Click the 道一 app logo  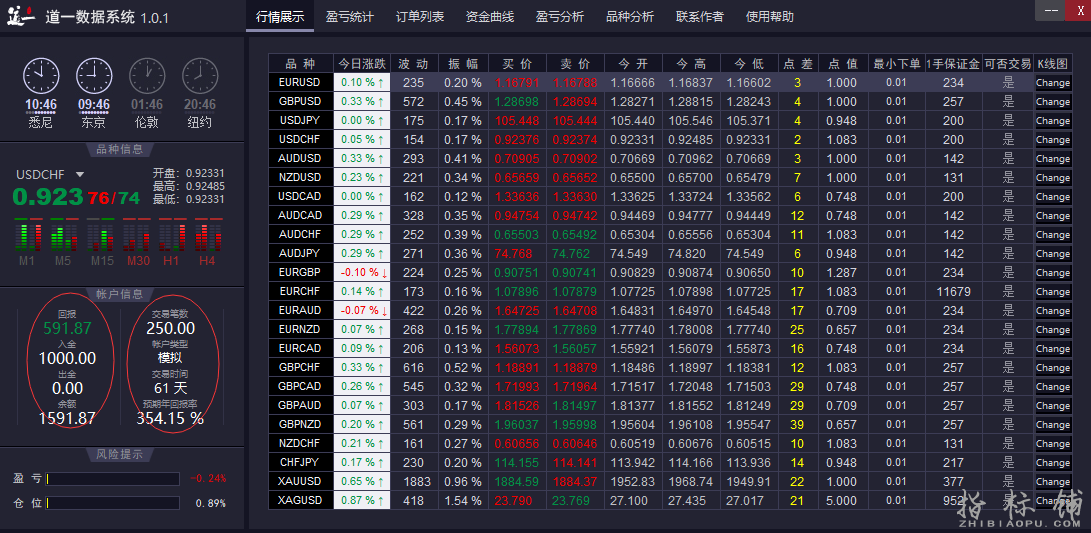[x=21, y=15]
